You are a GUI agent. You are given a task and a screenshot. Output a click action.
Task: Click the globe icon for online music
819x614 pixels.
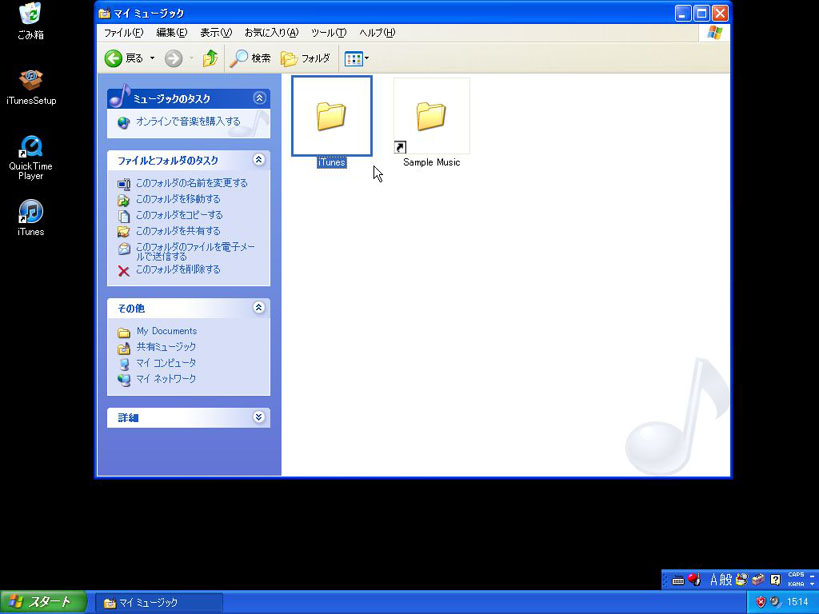(124, 123)
